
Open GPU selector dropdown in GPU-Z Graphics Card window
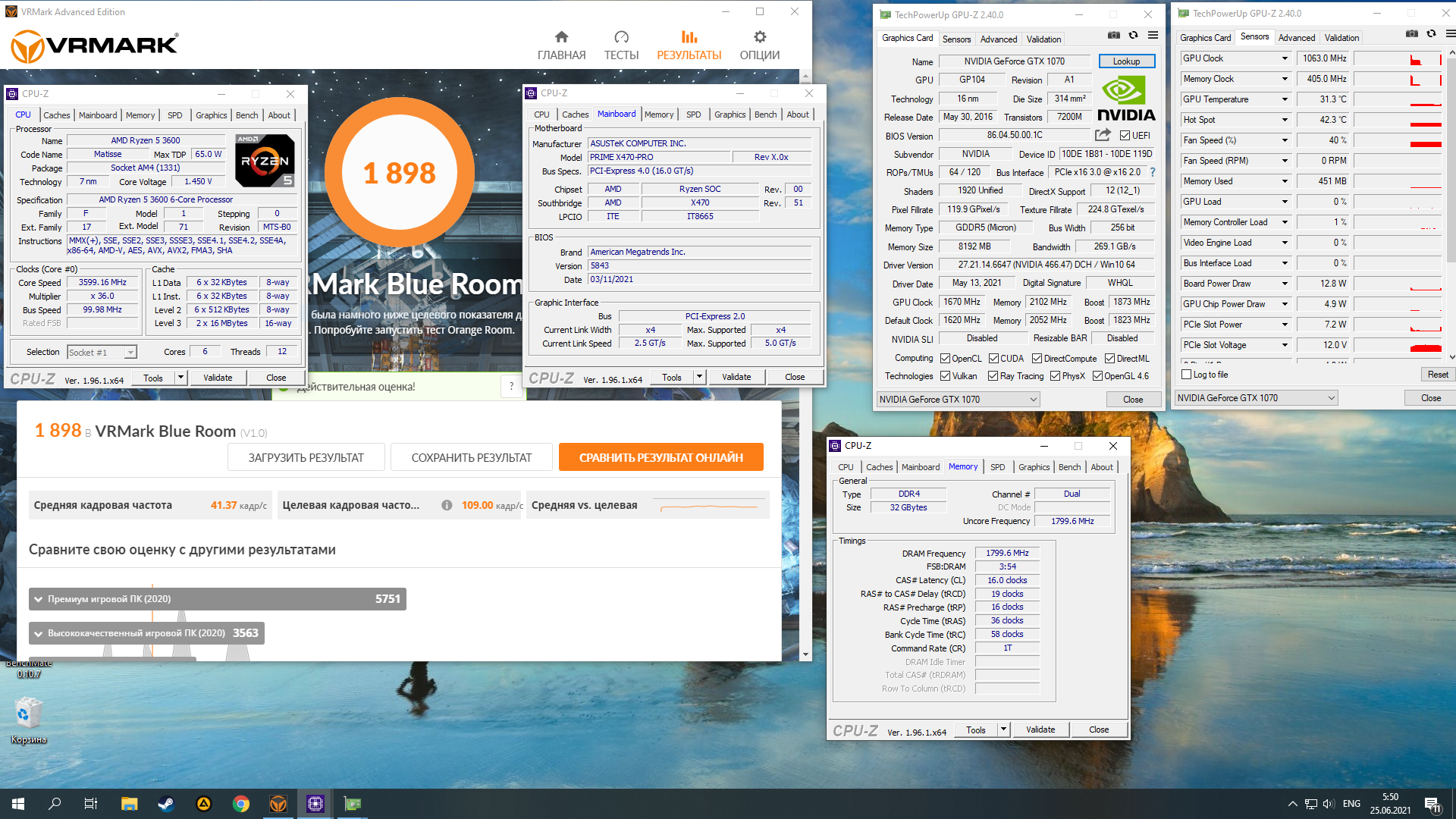[958, 400]
